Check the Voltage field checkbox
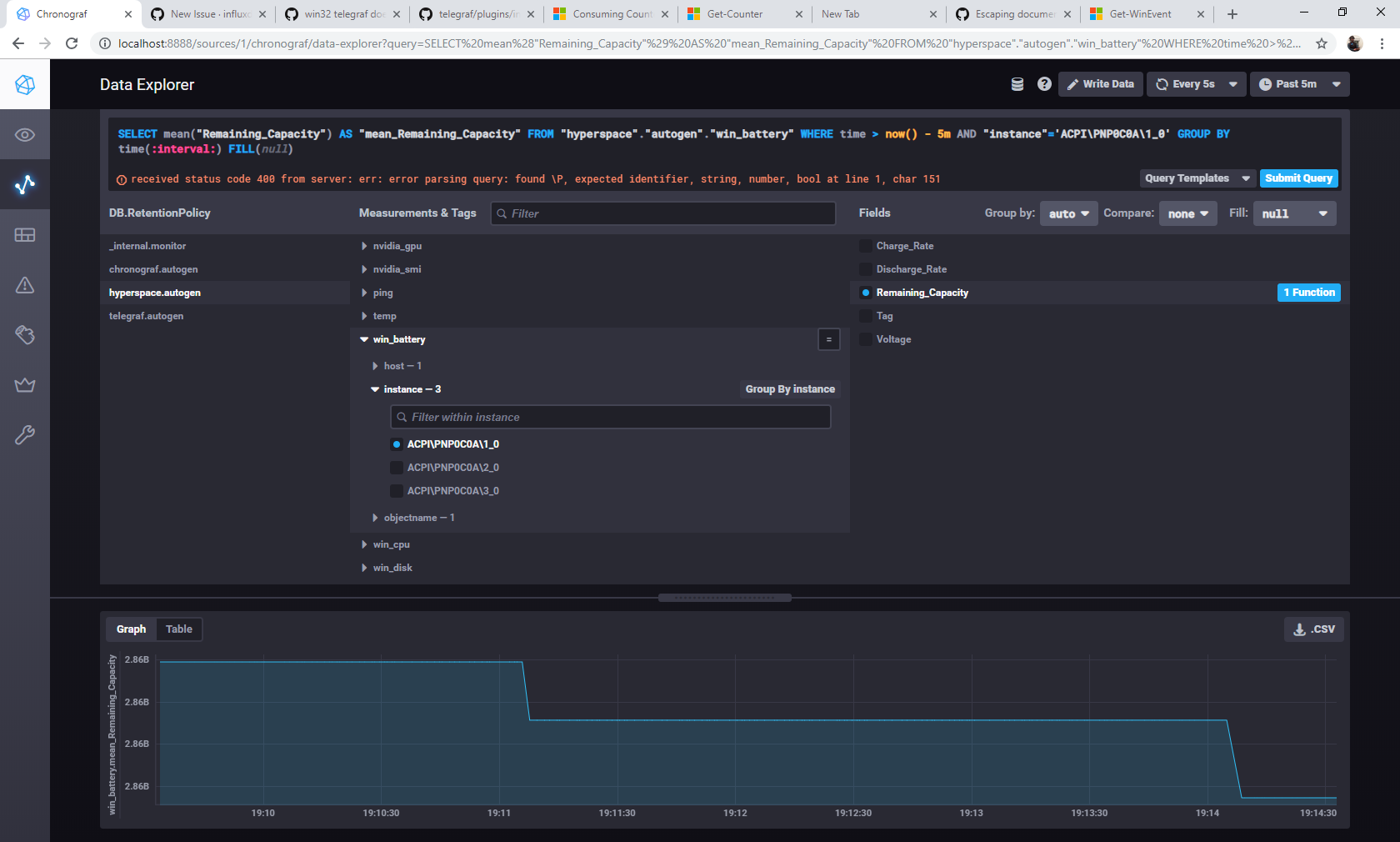Viewport: 1400px width, 842px height. [x=865, y=339]
